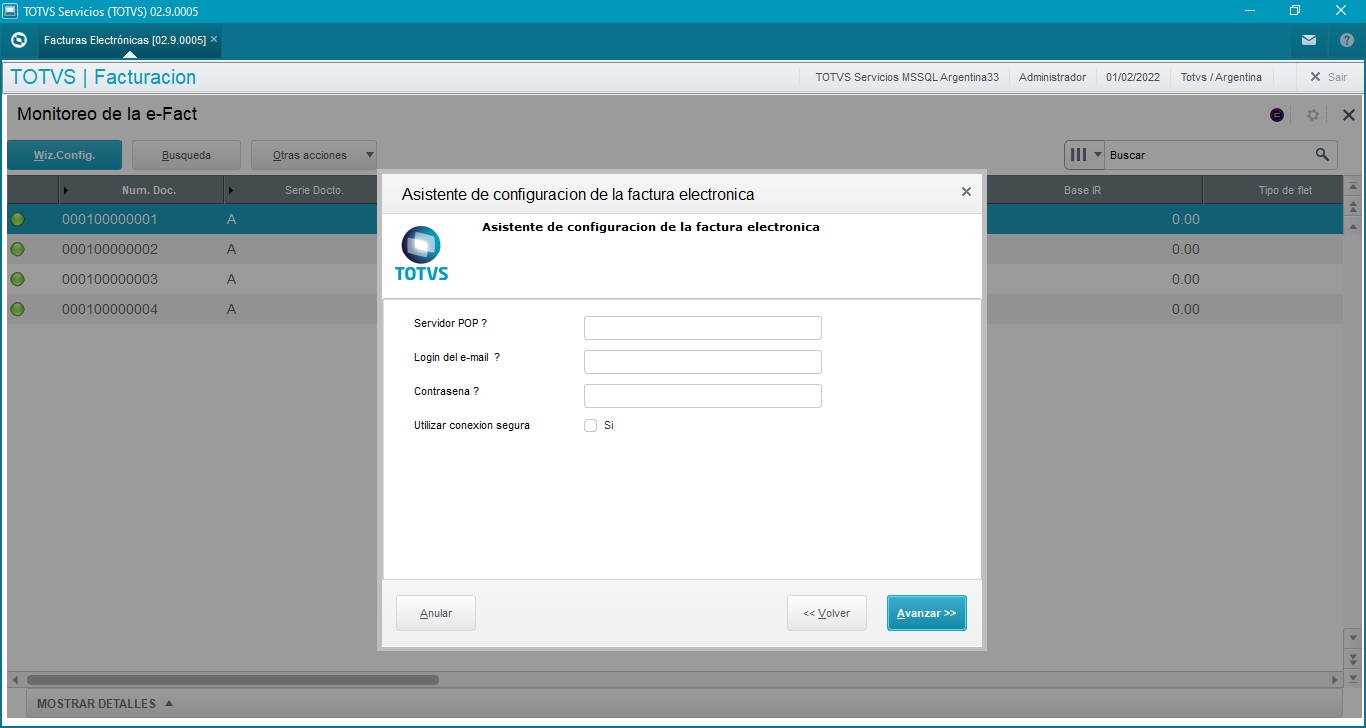1366x728 pixels.
Task: Click into the Buscar search field
Action: coord(1209,155)
